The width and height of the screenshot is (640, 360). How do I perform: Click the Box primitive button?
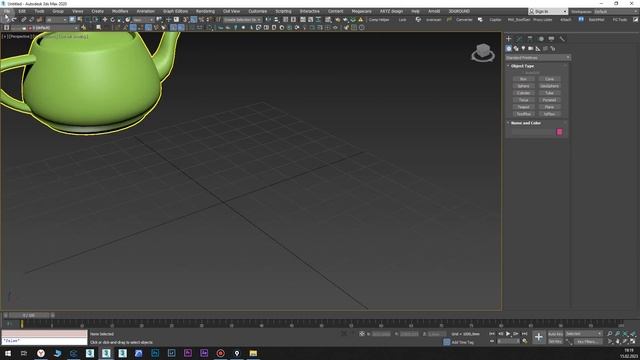(523, 79)
